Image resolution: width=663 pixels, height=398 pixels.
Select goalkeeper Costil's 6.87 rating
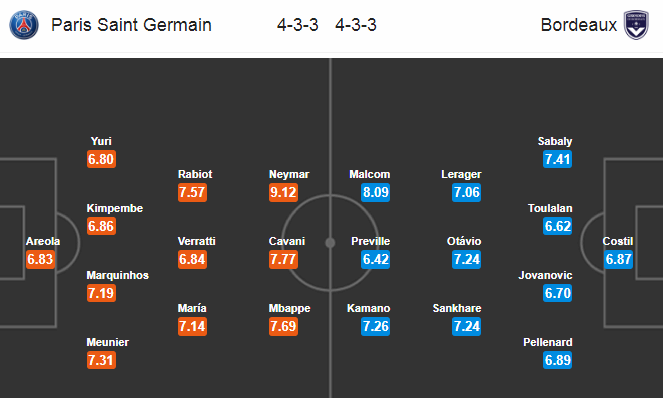619,259
